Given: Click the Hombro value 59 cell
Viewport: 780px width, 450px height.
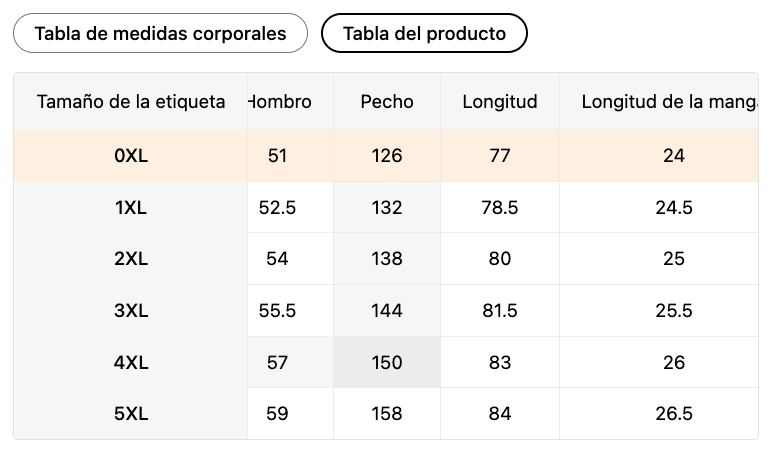Looking at the screenshot, I should pyautogui.click(x=278, y=414).
